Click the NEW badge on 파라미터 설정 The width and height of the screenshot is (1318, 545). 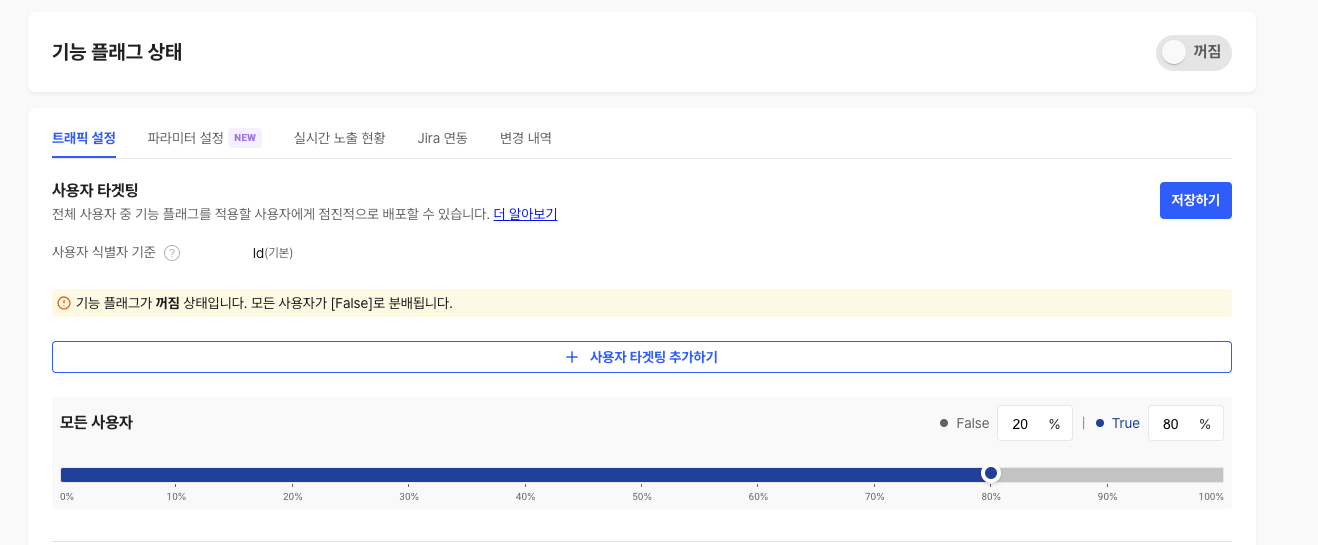(x=245, y=138)
